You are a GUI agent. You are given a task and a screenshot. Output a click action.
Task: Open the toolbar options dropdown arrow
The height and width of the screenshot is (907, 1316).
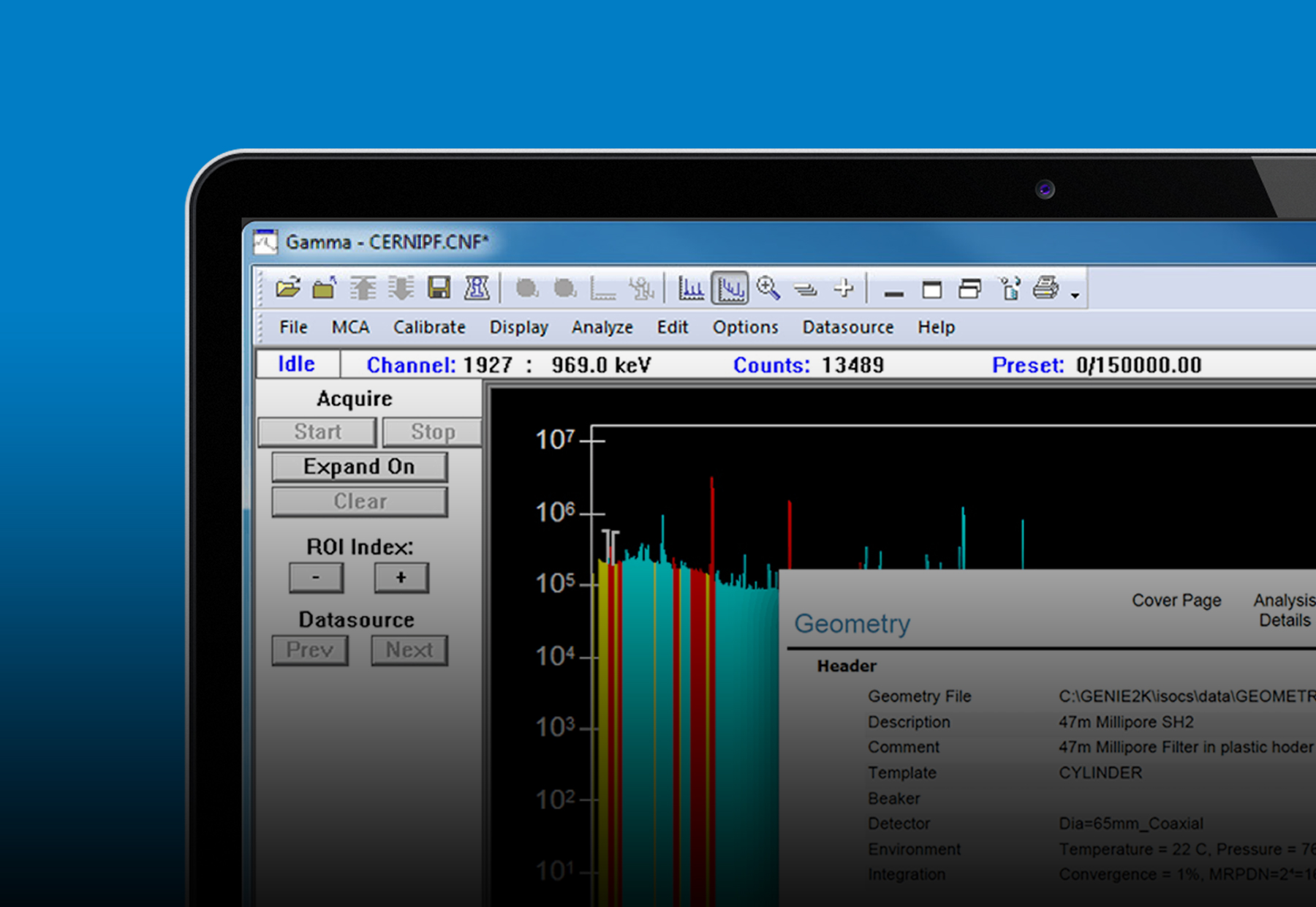tap(1075, 296)
